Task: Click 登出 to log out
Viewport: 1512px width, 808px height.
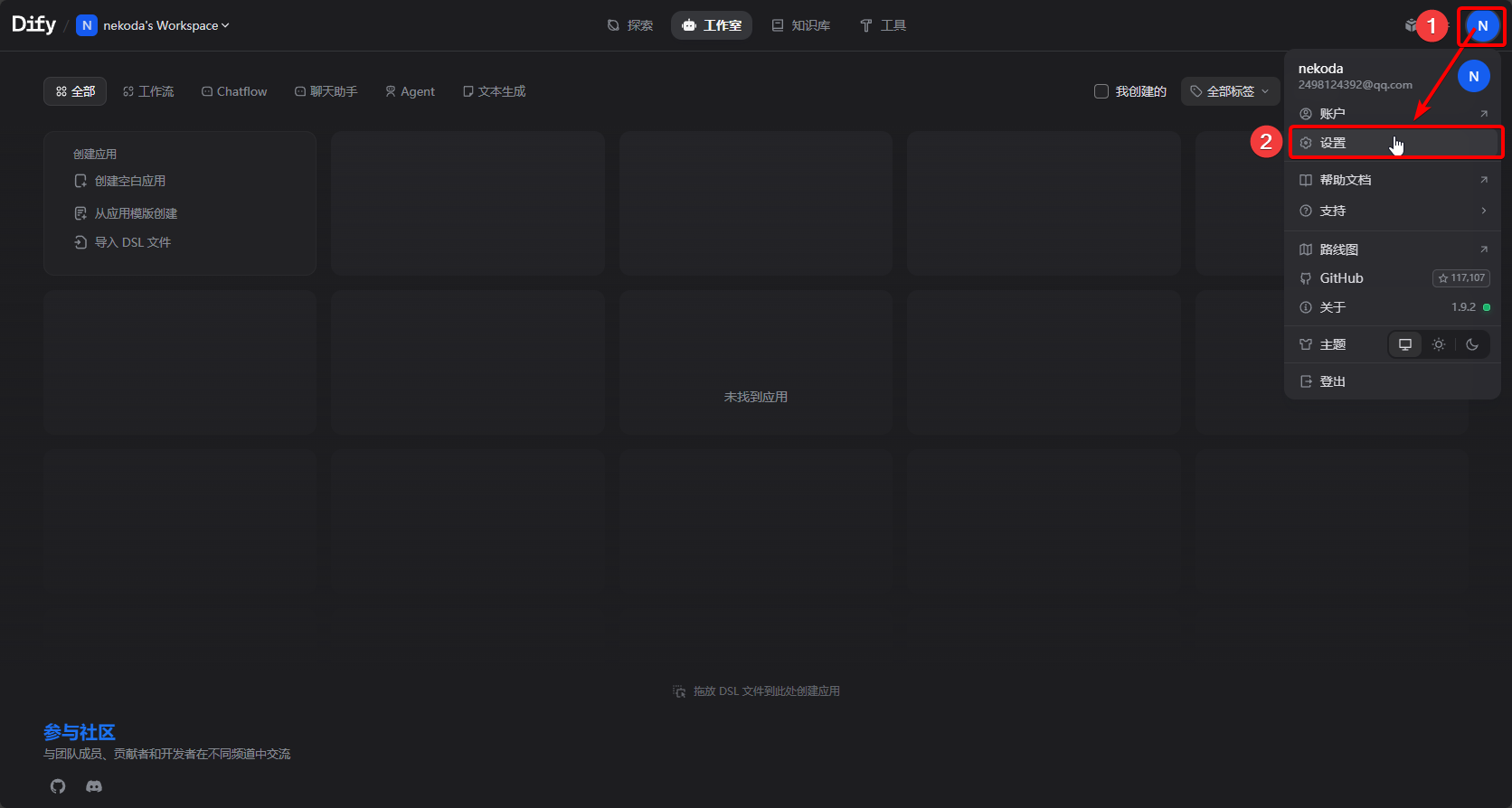Action: point(1332,381)
